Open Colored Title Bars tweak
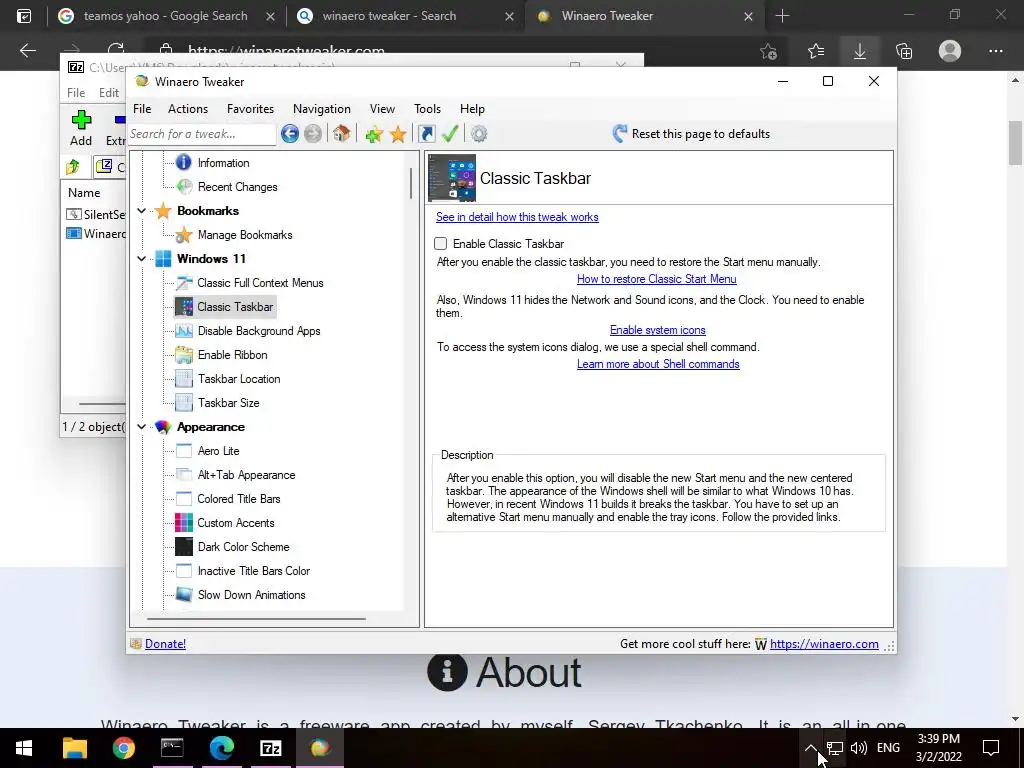1024x768 pixels. tap(238, 499)
